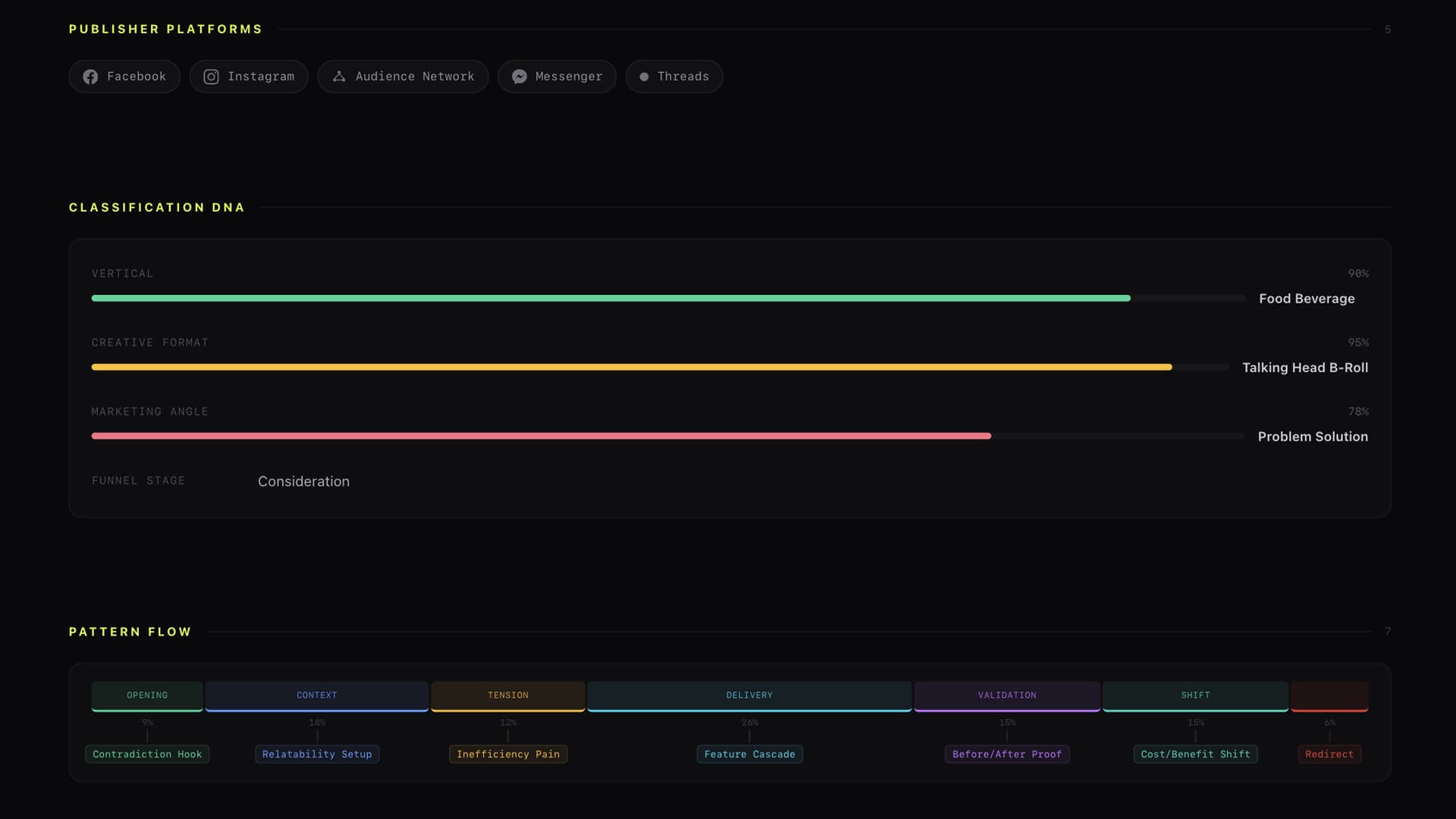Click the Threads dot icon
Image resolution: width=1456 pixels, height=819 pixels.
coord(644,77)
